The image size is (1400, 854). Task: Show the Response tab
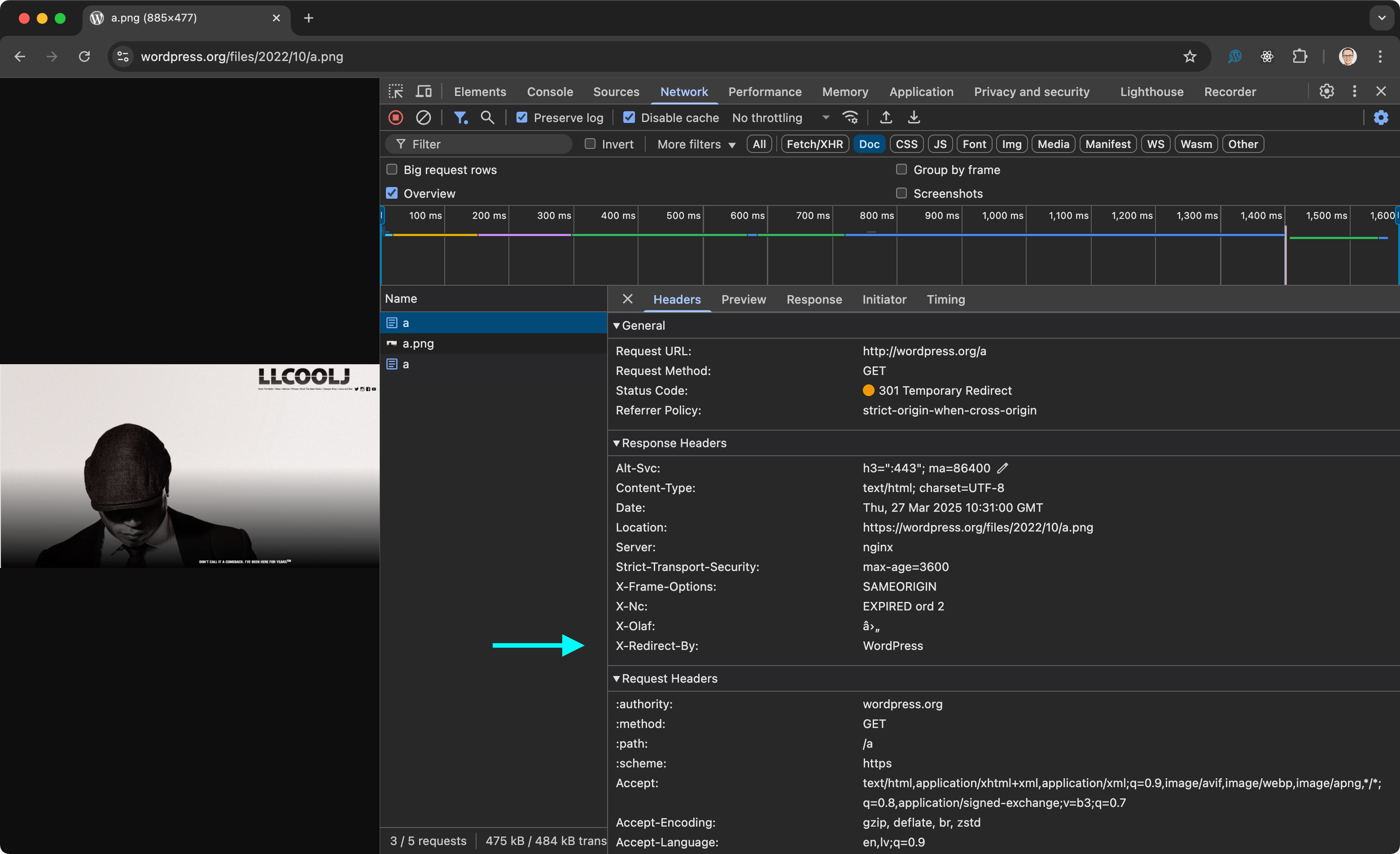(x=814, y=299)
